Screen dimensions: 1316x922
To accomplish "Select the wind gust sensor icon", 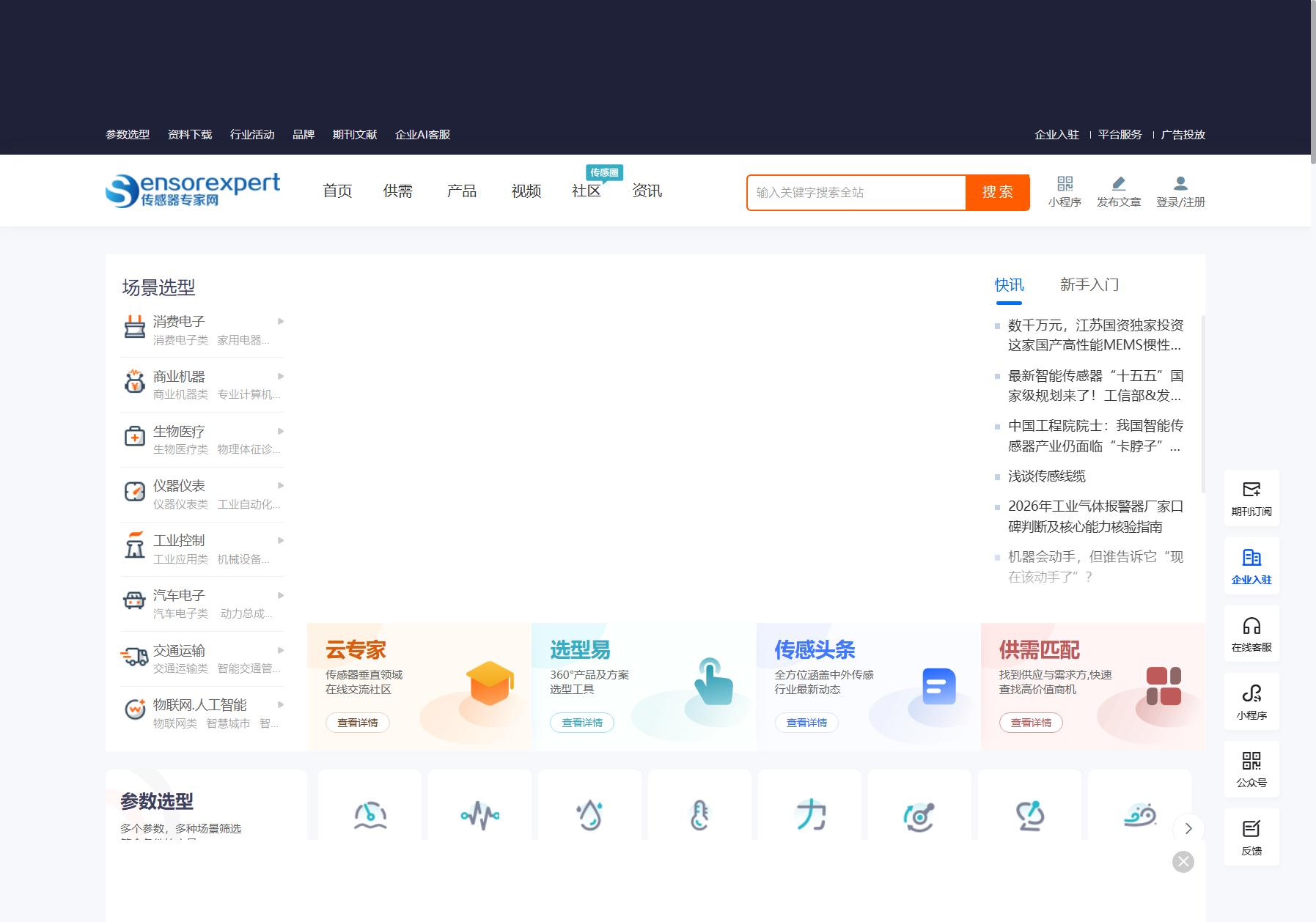I will [1140, 815].
